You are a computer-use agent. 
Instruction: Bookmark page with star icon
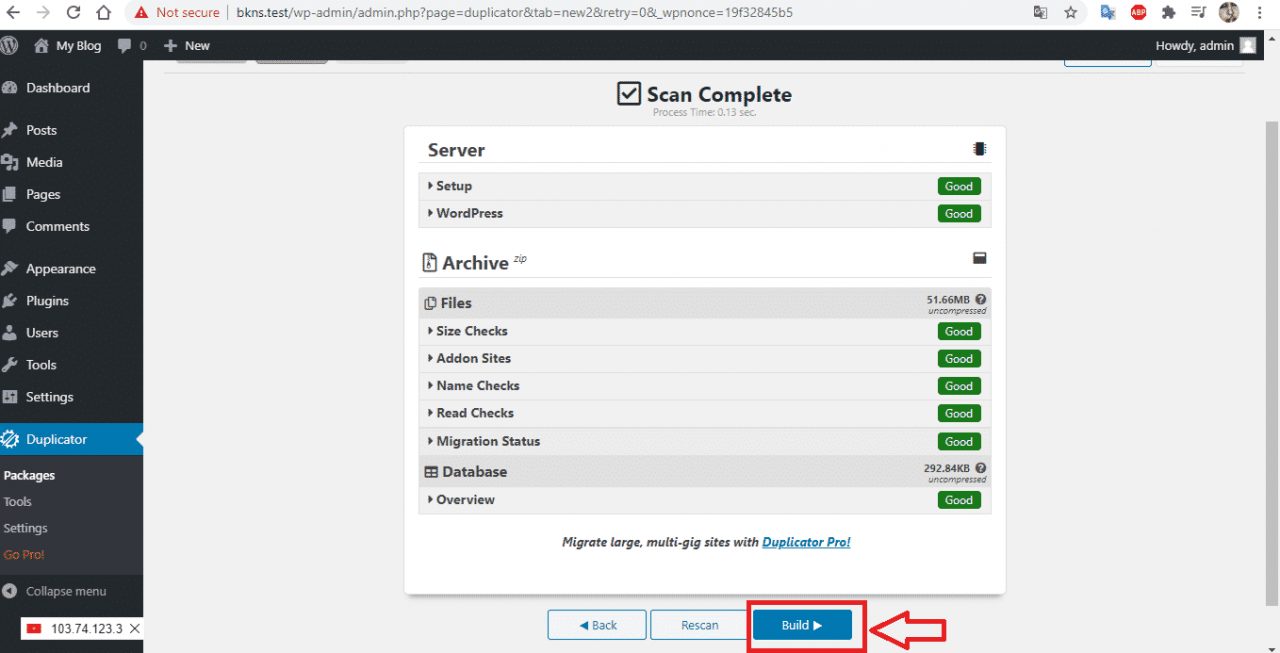tap(1071, 13)
